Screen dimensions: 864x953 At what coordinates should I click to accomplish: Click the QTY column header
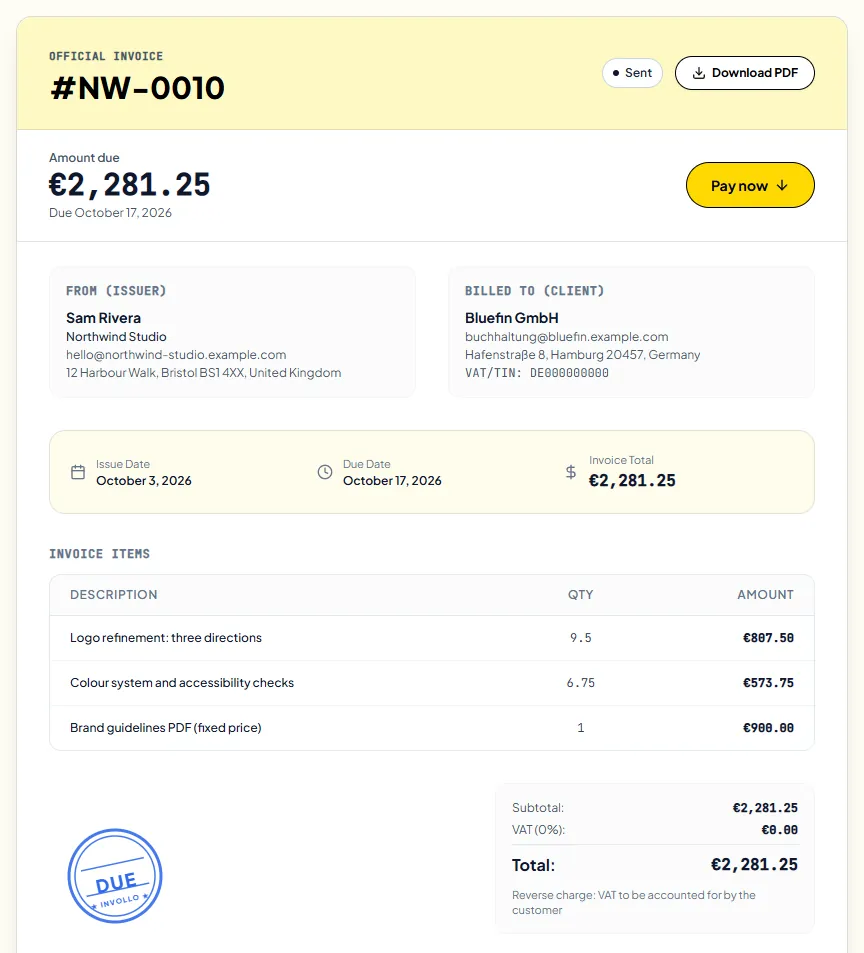tap(580, 594)
